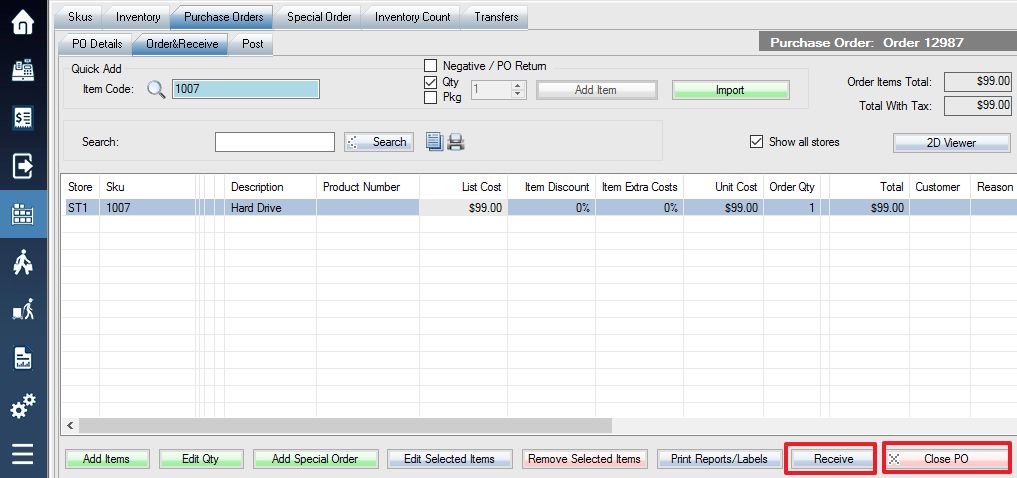Select the inventory shelves sidebar icon
This screenshot has width=1017, height=478.
tap(23, 214)
